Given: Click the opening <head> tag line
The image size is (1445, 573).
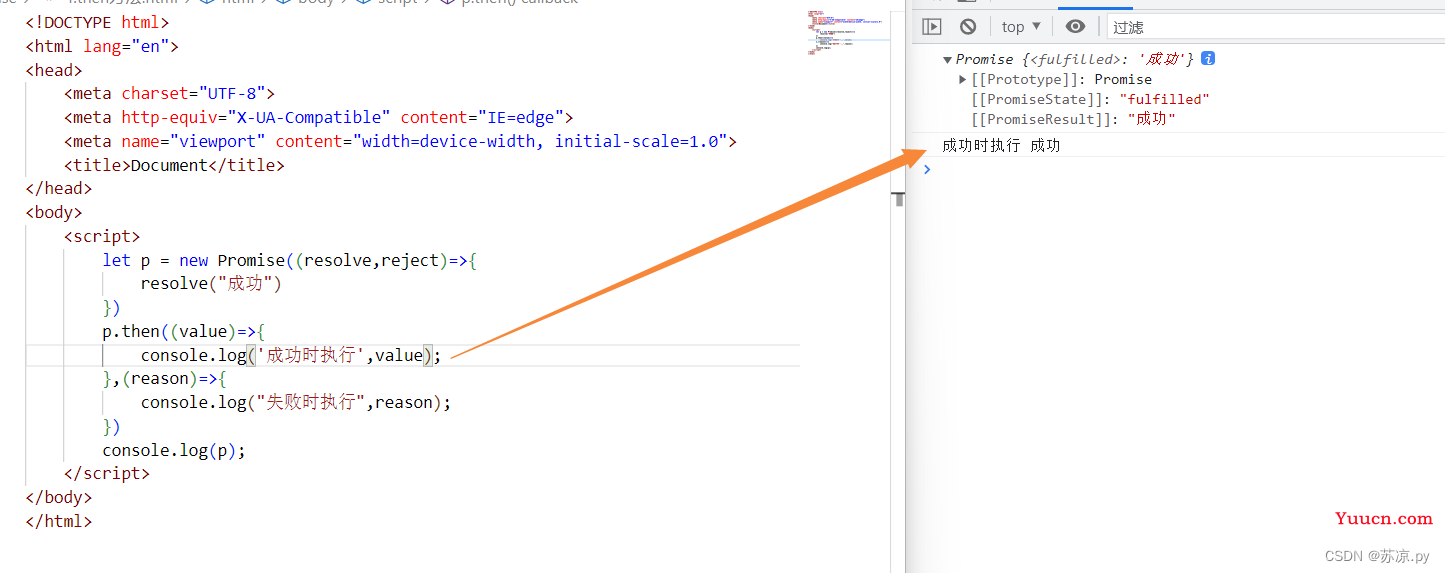Looking at the screenshot, I should click(x=54, y=70).
